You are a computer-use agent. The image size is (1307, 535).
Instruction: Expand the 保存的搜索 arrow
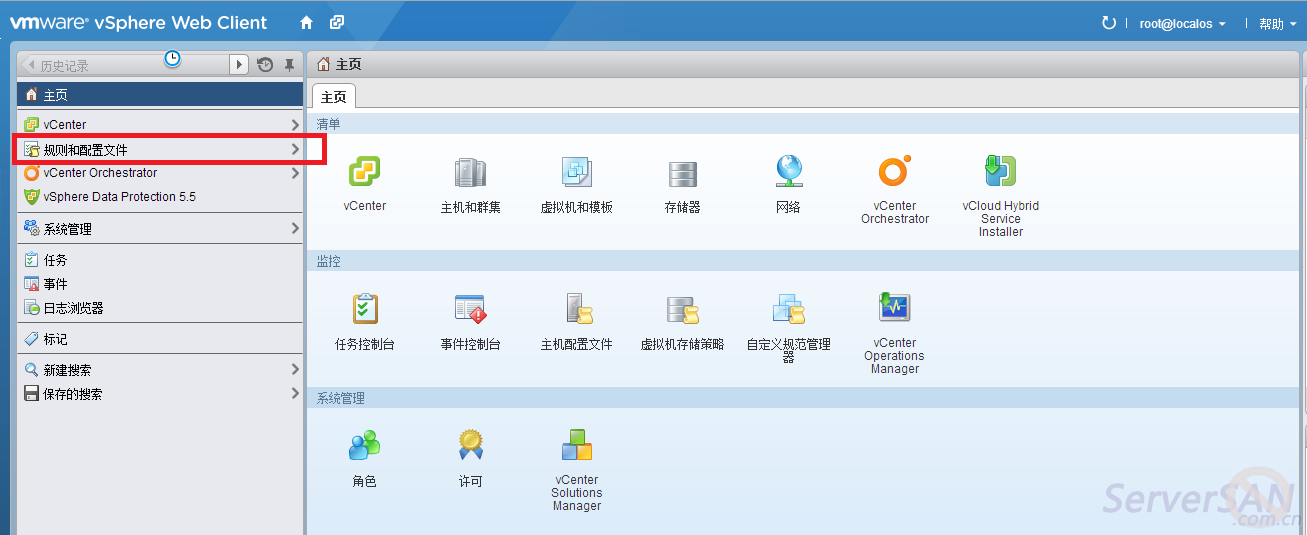(295, 394)
